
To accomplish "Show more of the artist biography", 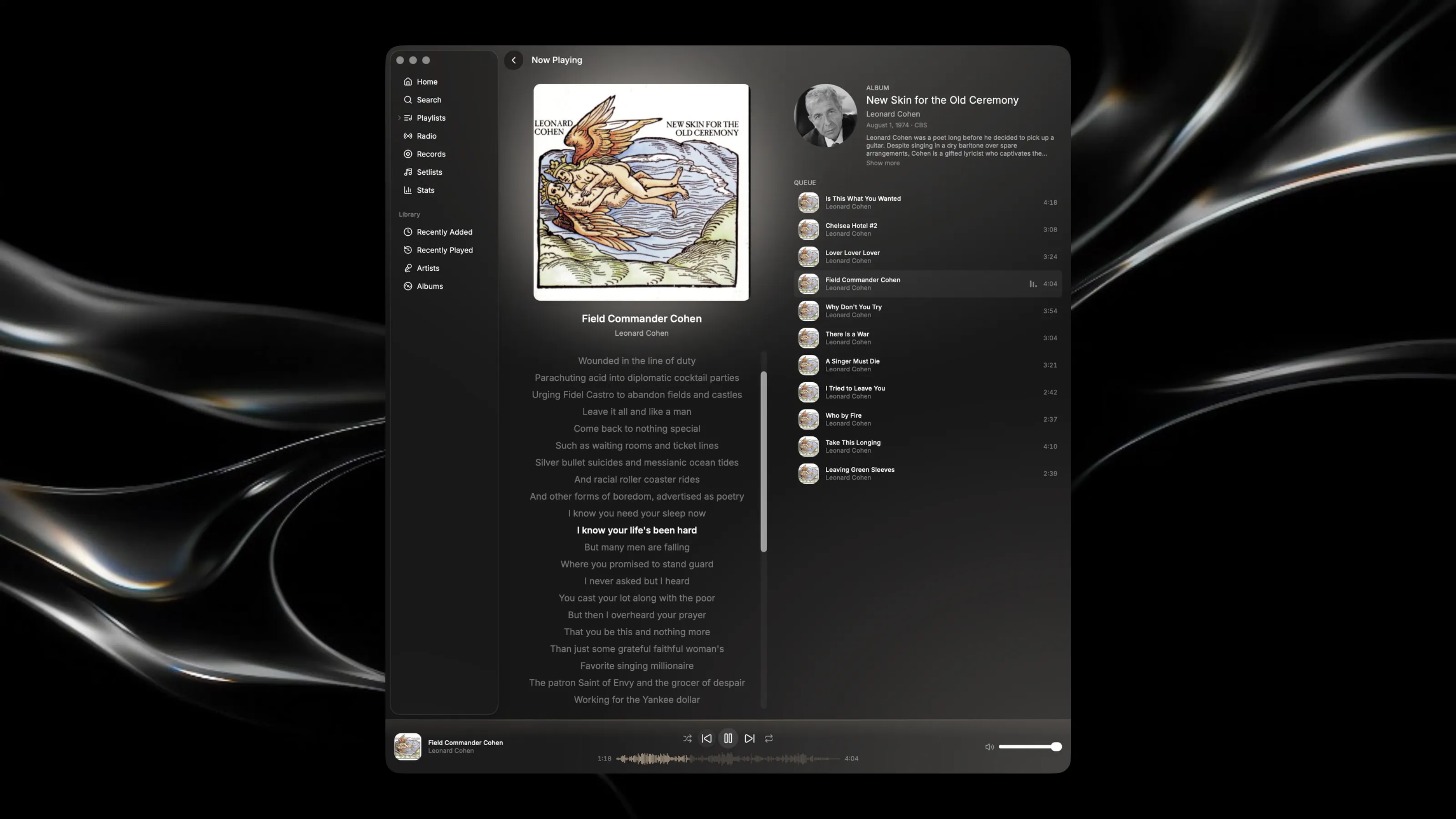I will 882,163.
